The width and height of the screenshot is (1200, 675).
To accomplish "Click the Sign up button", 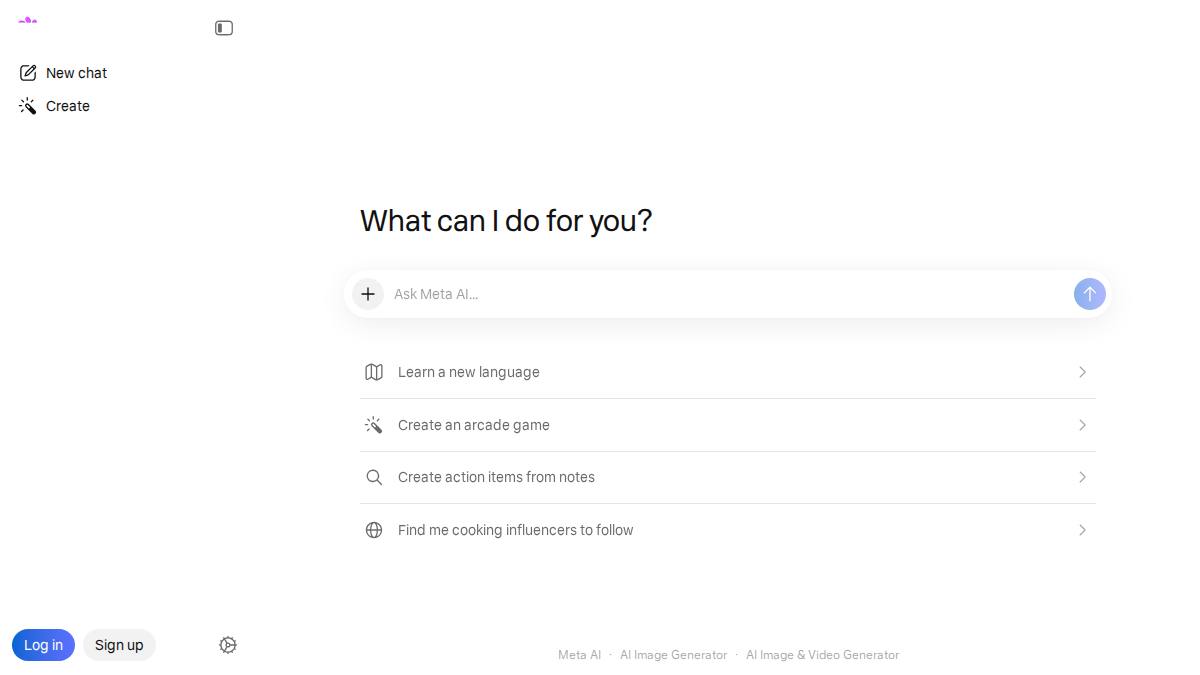I will pyautogui.click(x=119, y=645).
